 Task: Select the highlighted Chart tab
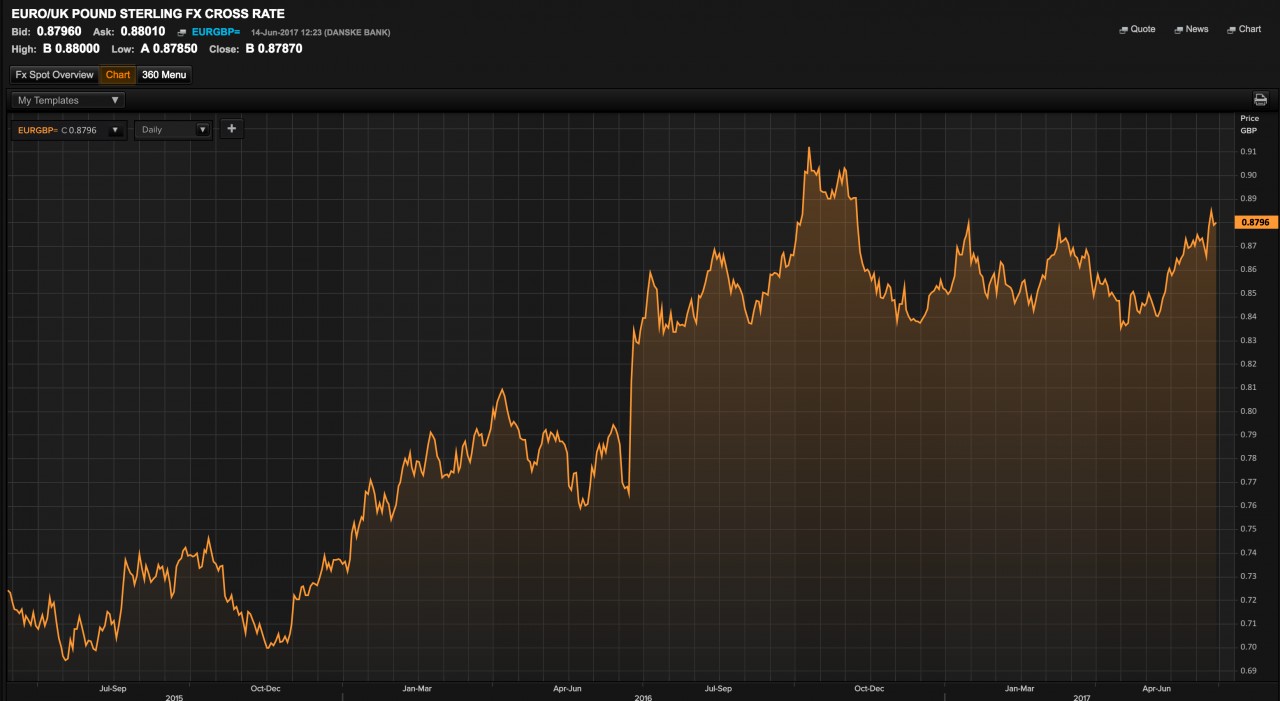[118, 75]
